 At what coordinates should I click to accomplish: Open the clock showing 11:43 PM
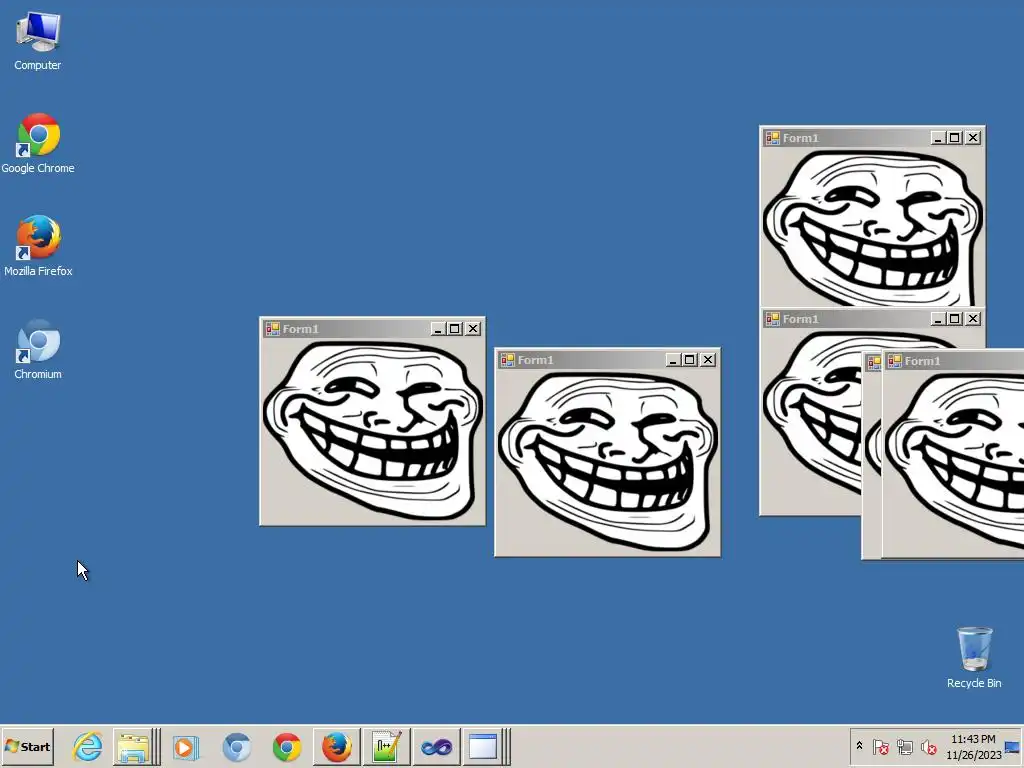tap(973, 746)
